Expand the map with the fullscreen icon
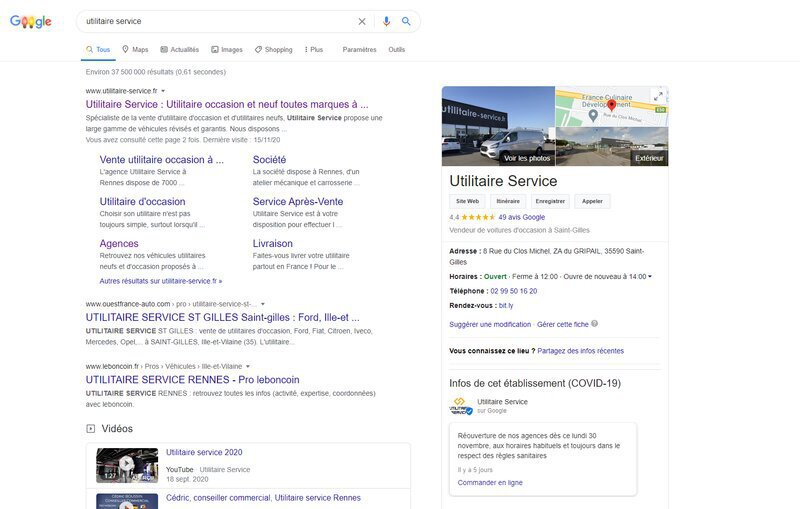Image resolution: width=800 pixels, height=509 pixels. [658, 96]
